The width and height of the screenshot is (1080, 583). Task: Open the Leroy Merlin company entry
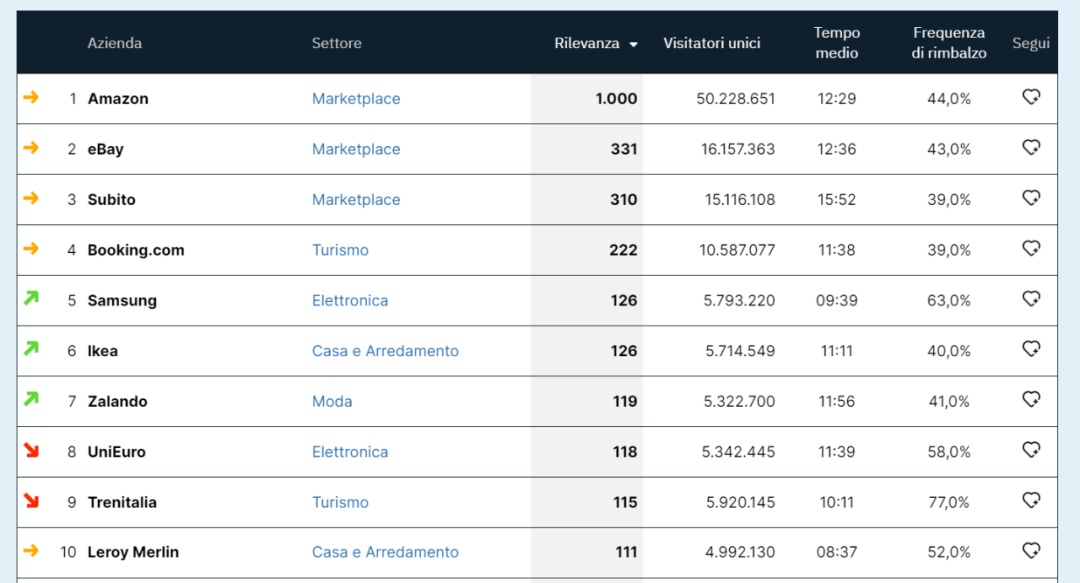pyautogui.click(x=133, y=552)
